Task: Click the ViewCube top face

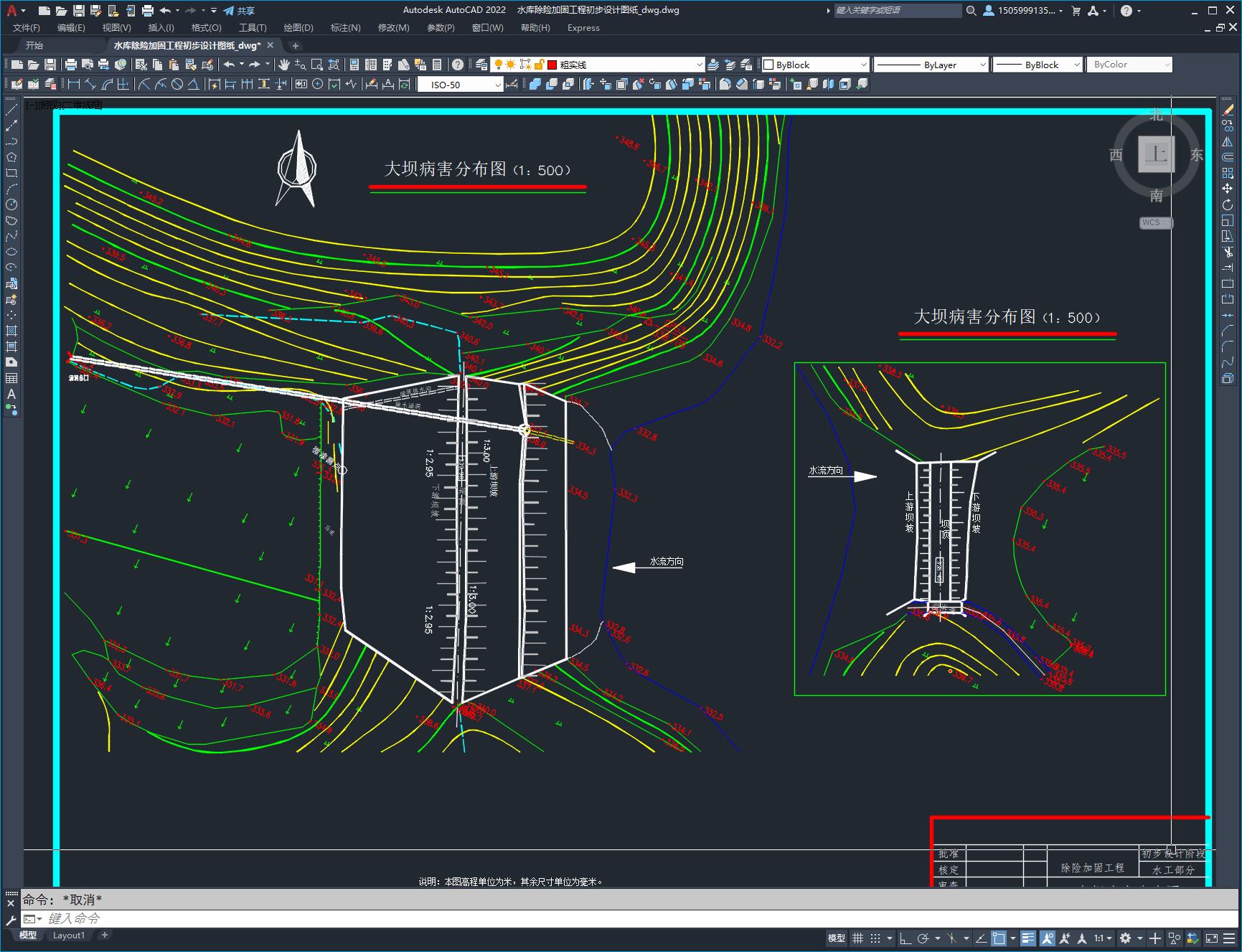Action: pyautogui.click(x=1155, y=154)
